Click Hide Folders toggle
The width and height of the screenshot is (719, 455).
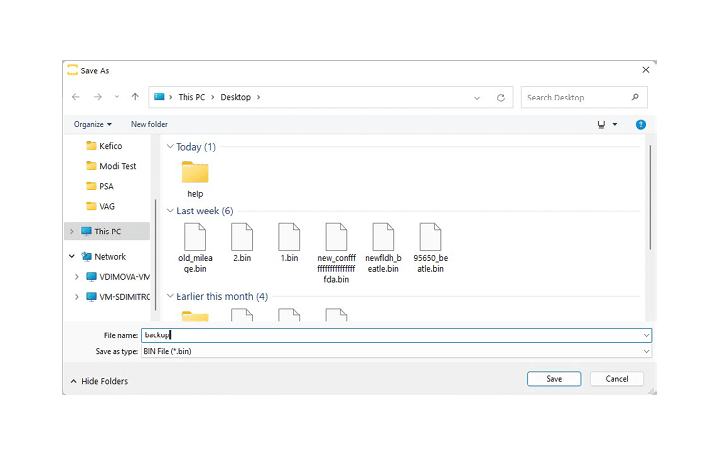click(x=99, y=381)
